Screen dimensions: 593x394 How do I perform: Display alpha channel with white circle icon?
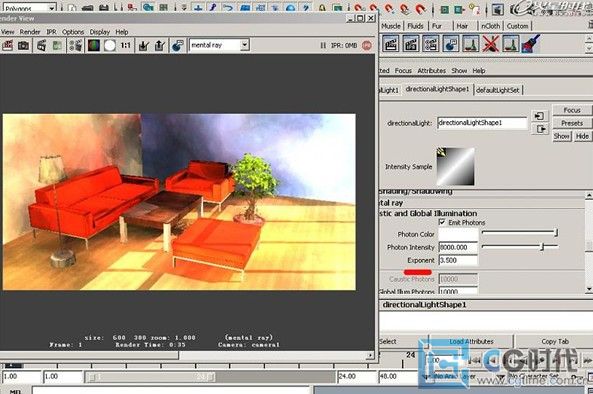point(110,46)
